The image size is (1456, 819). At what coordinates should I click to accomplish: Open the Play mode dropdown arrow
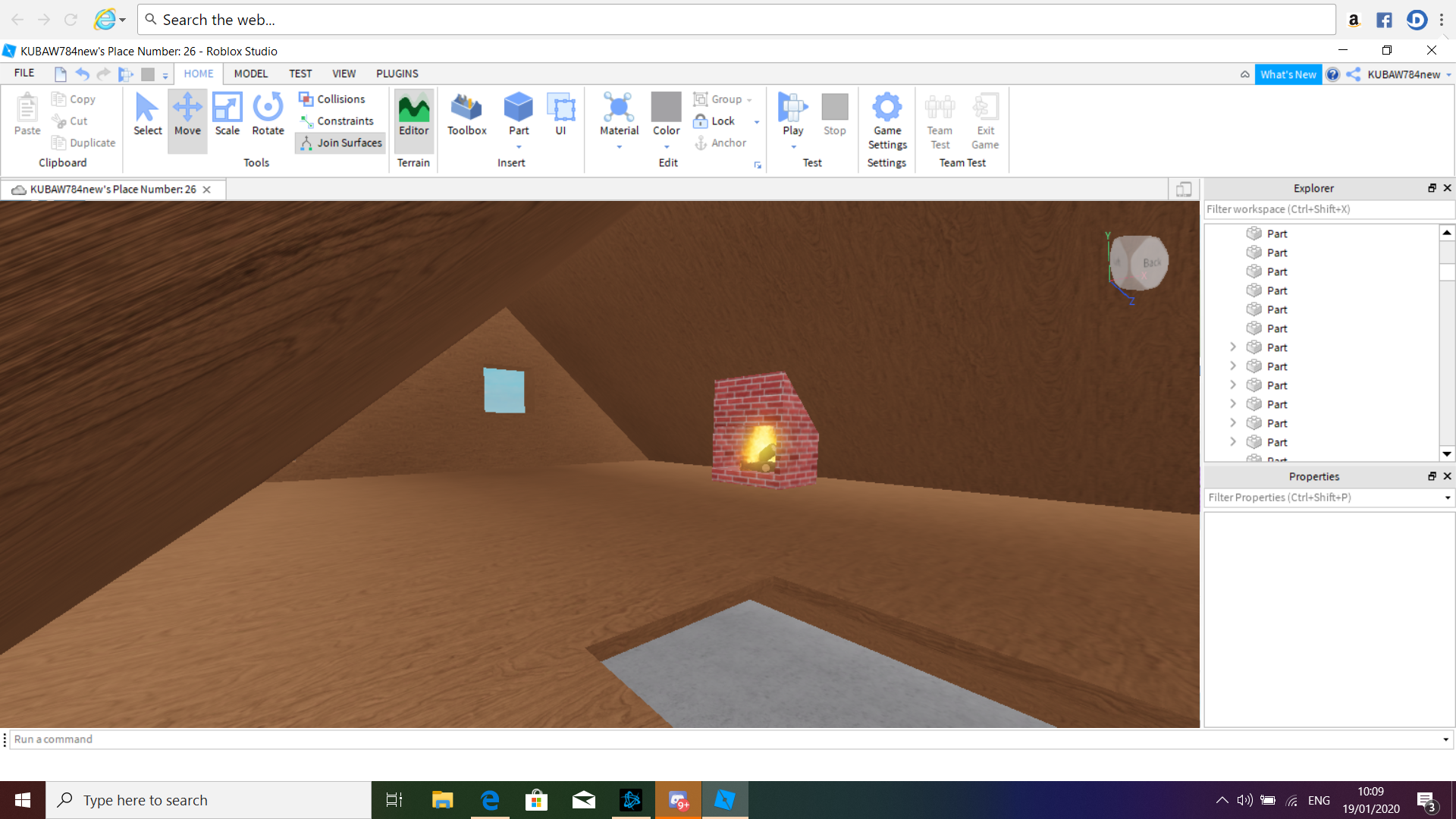792,147
